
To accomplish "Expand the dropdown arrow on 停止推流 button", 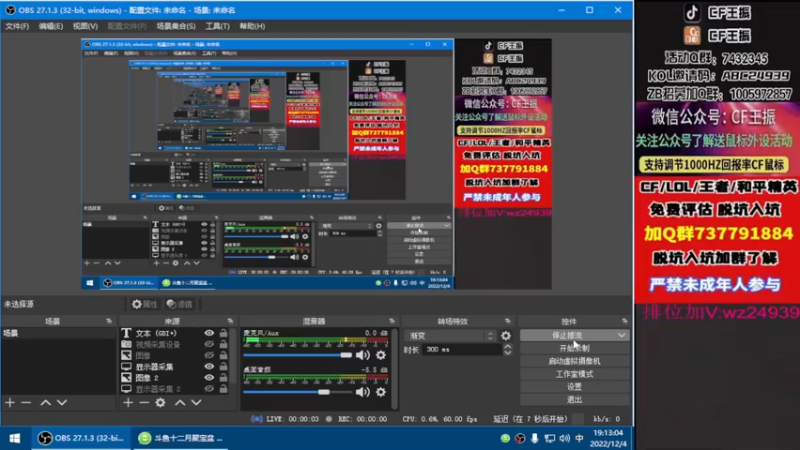I will (621, 335).
